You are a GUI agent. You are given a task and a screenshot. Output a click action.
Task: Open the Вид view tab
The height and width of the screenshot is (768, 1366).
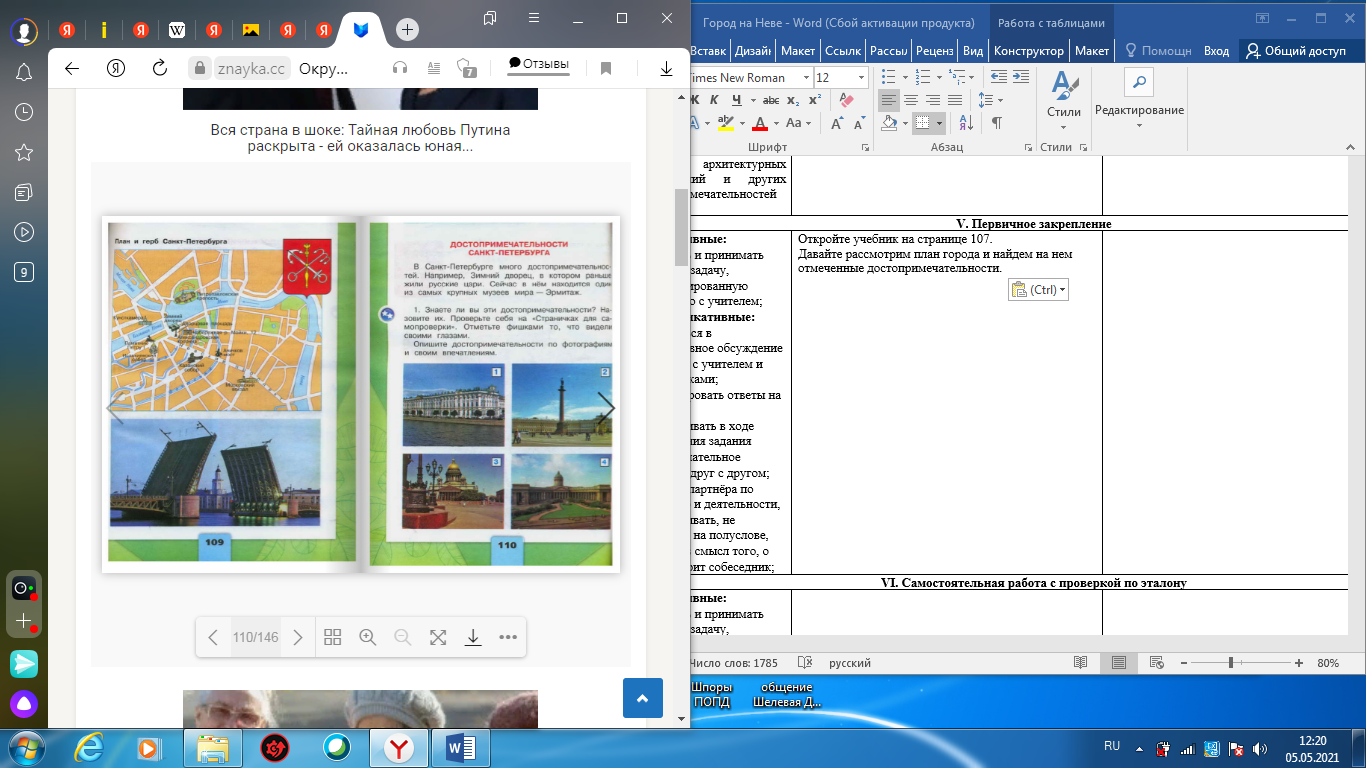[973, 51]
